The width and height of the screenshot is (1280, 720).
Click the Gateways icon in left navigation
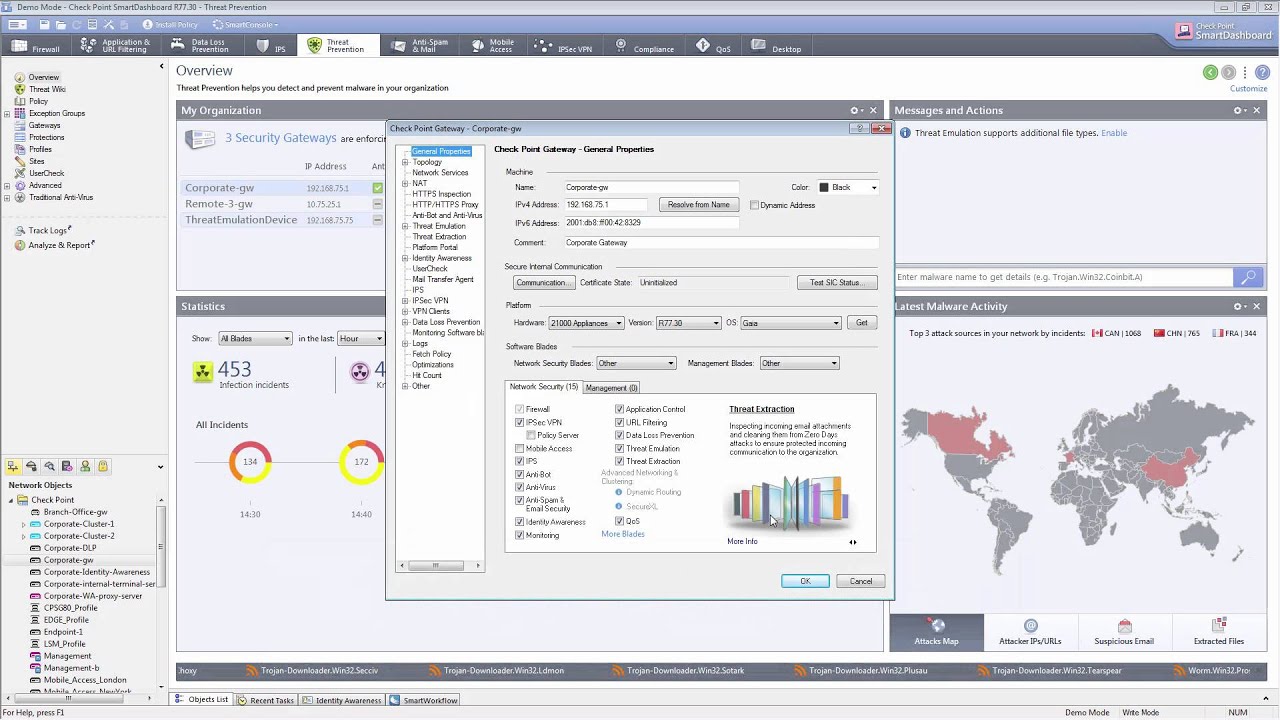pos(19,125)
